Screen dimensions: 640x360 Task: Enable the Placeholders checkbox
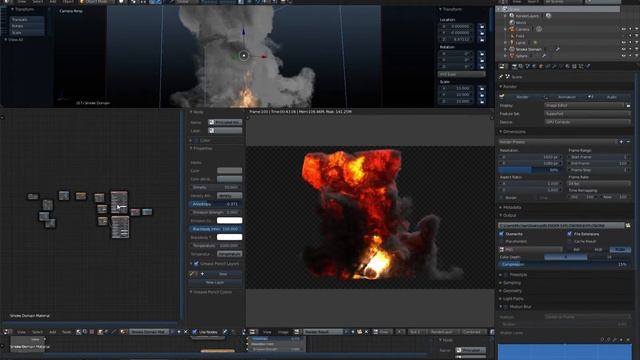(x=501, y=241)
